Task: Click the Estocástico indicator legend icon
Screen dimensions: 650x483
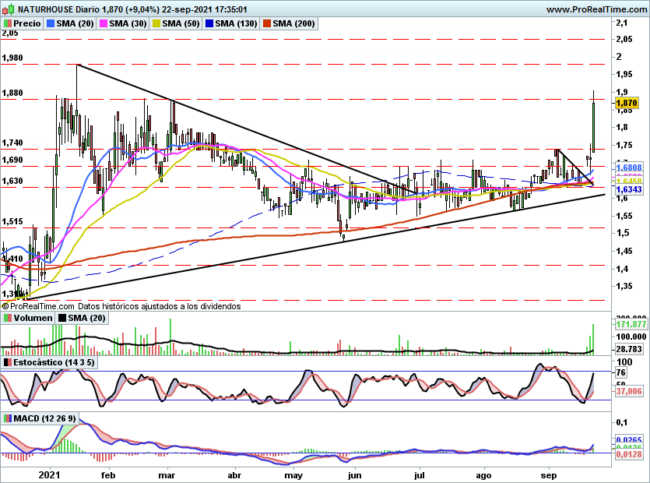Action: [x=7, y=362]
